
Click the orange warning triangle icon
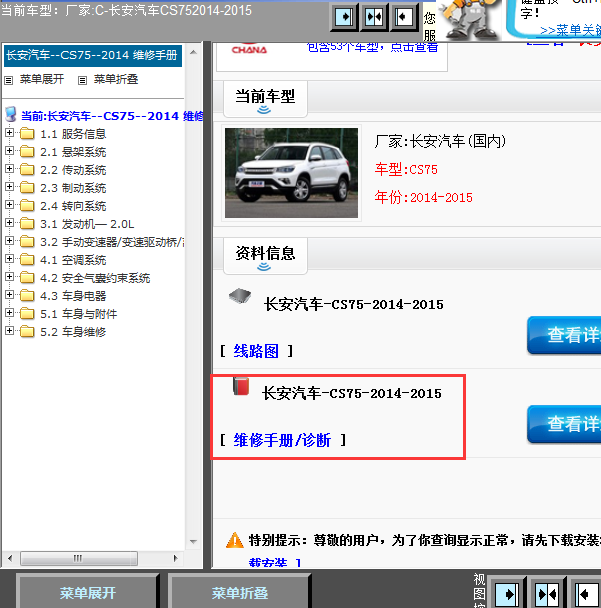tap(235, 540)
